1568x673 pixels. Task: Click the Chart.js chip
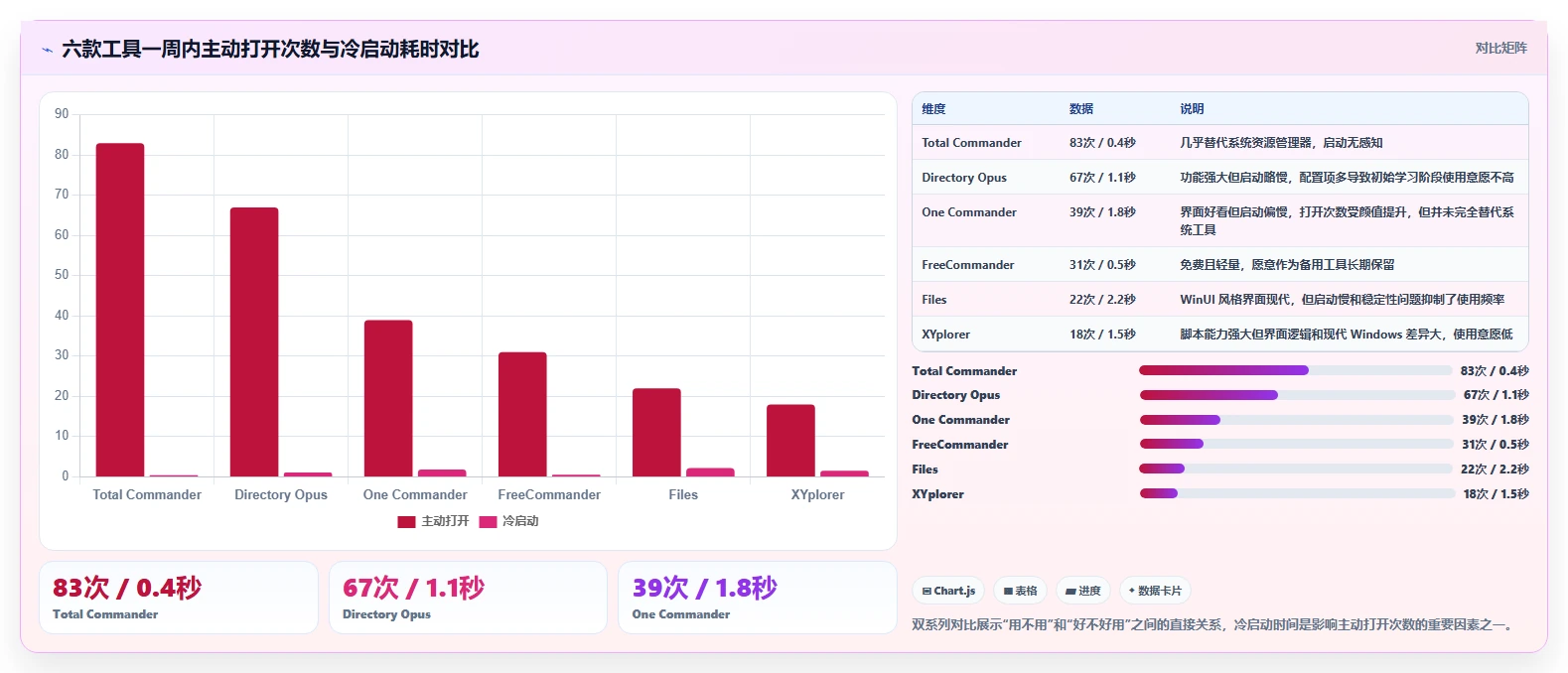tap(948, 591)
